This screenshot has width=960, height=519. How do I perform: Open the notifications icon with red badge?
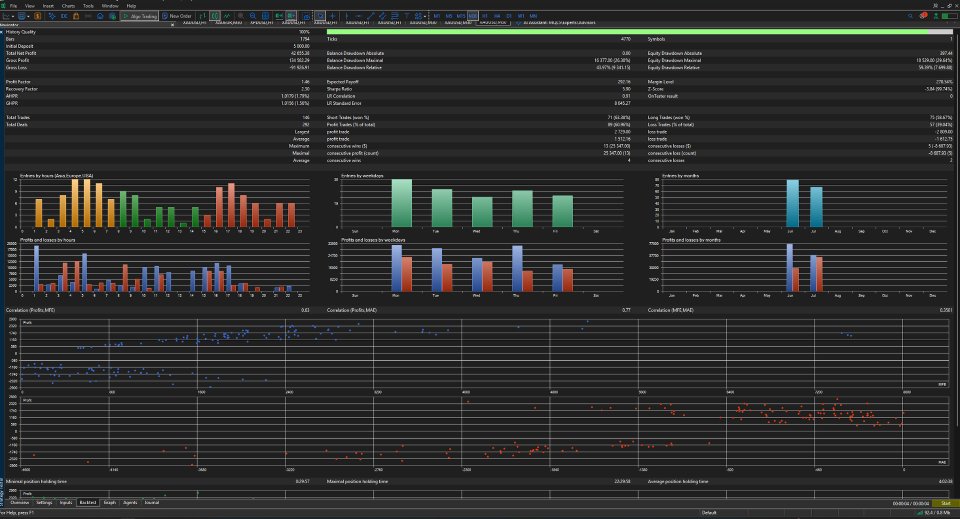coord(923,16)
